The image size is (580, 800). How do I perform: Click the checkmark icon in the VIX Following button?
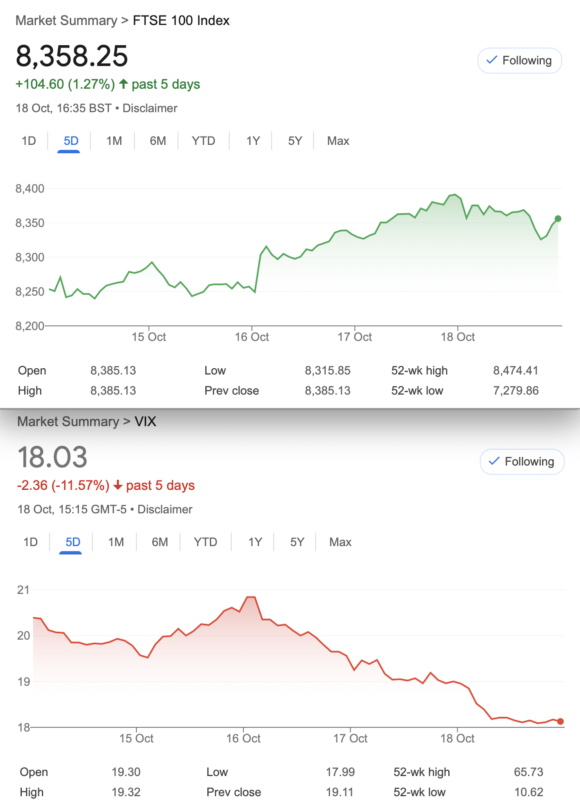coord(494,461)
